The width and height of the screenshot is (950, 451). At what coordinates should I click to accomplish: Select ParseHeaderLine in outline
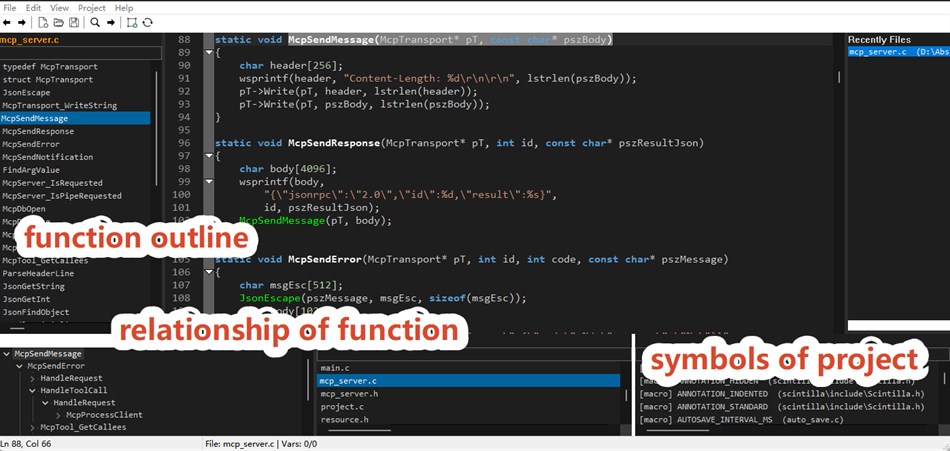(x=38, y=273)
